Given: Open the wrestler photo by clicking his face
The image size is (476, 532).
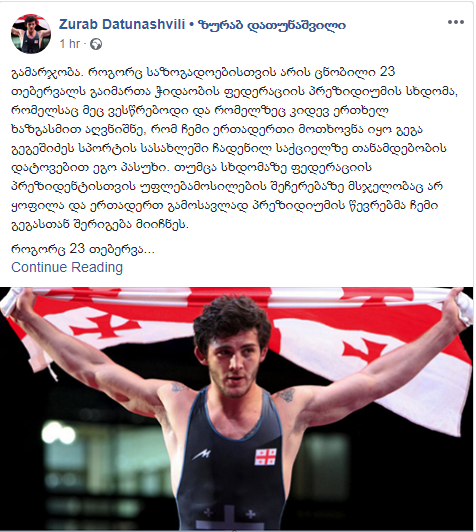Looking at the screenshot, I should pos(233,362).
